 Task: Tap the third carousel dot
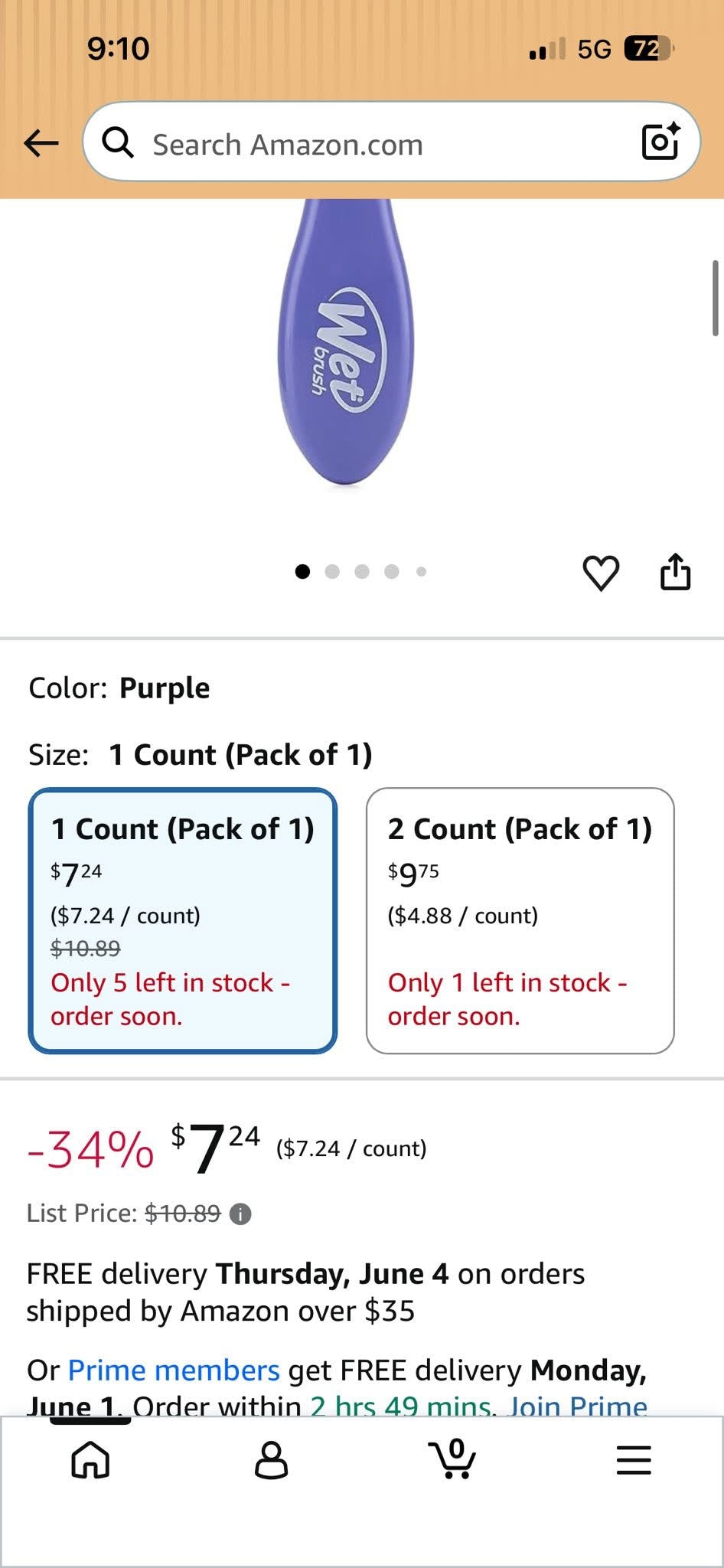click(x=362, y=572)
